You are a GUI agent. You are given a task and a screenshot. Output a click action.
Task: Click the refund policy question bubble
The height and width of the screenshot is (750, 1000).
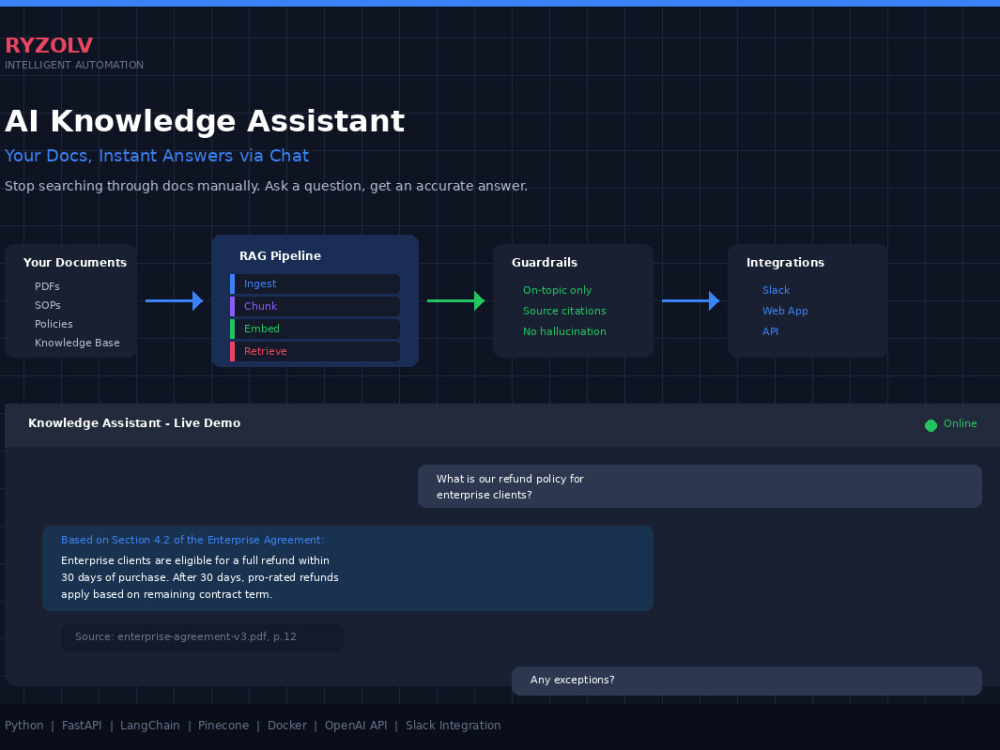click(x=700, y=487)
